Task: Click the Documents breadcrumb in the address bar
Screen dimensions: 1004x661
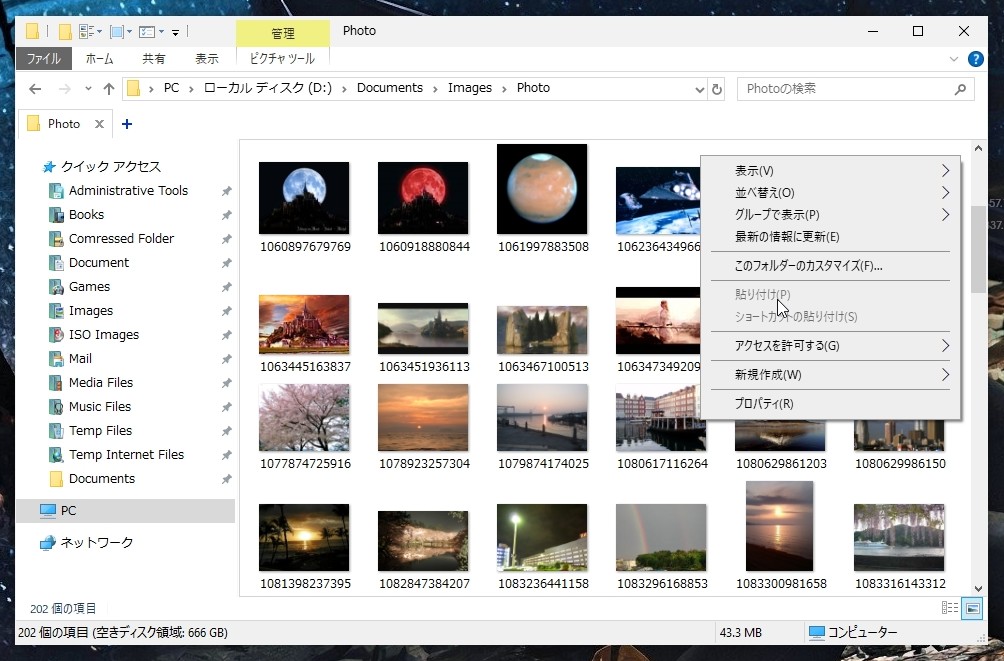Action: [389, 88]
